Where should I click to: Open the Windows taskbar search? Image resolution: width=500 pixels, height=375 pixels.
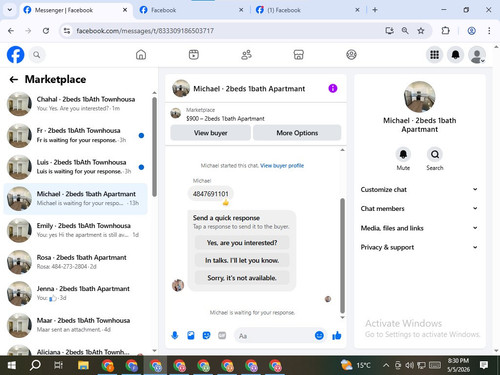(x=35, y=365)
